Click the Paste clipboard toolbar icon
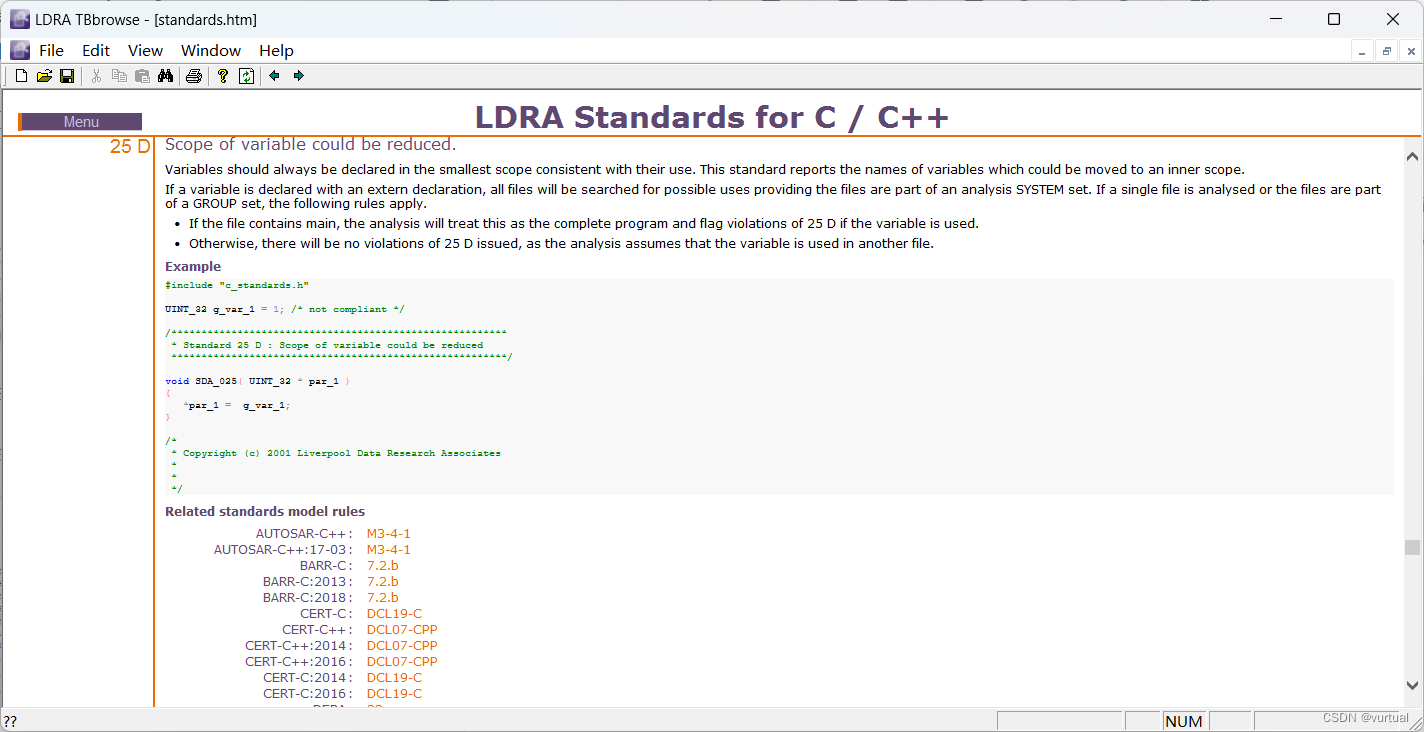The height and width of the screenshot is (732, 1424). click(x=142, y=76)
